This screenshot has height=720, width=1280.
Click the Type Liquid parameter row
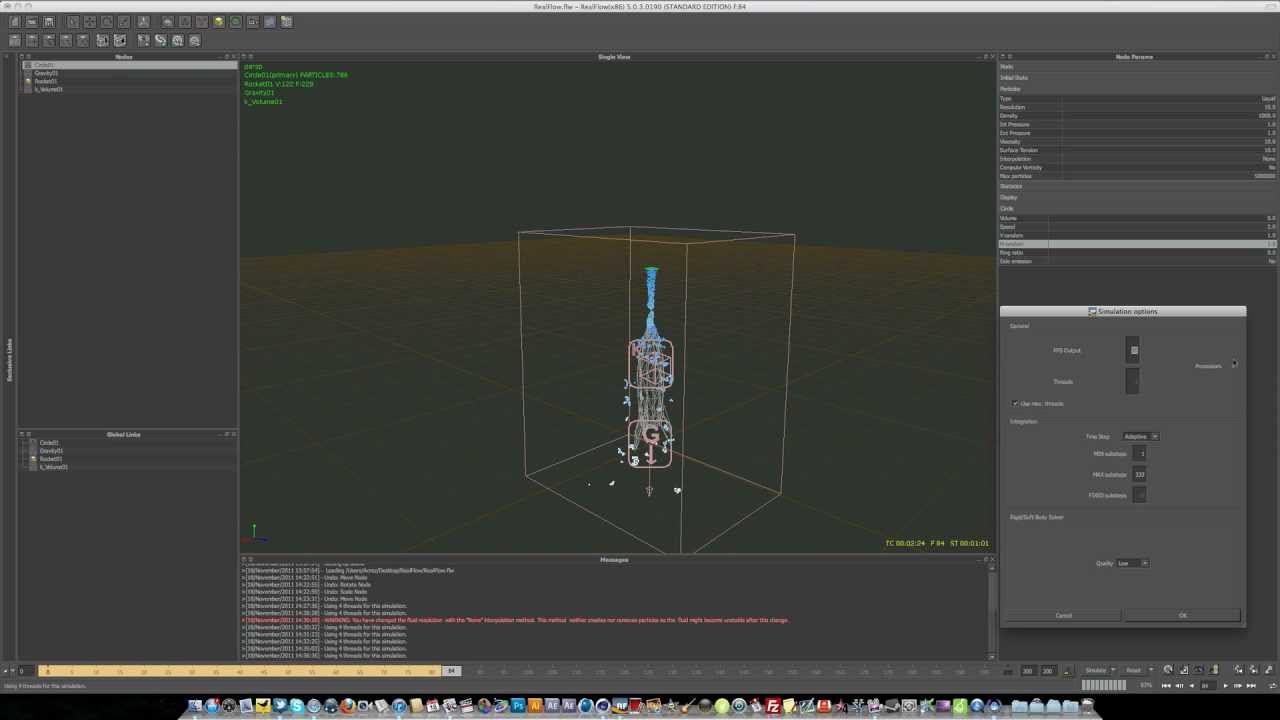pyautogui.click(x=1138, y=98)
